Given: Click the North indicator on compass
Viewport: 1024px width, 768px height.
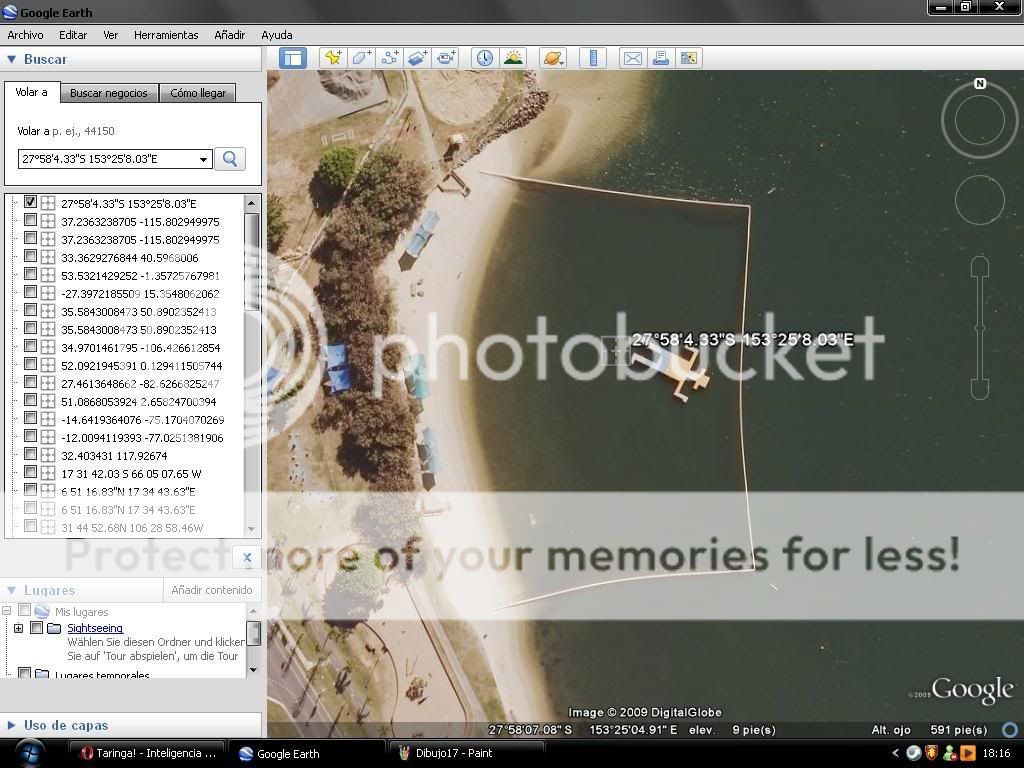Looking at the screenshot, I should pyautogui.click(x=980, y=84).
